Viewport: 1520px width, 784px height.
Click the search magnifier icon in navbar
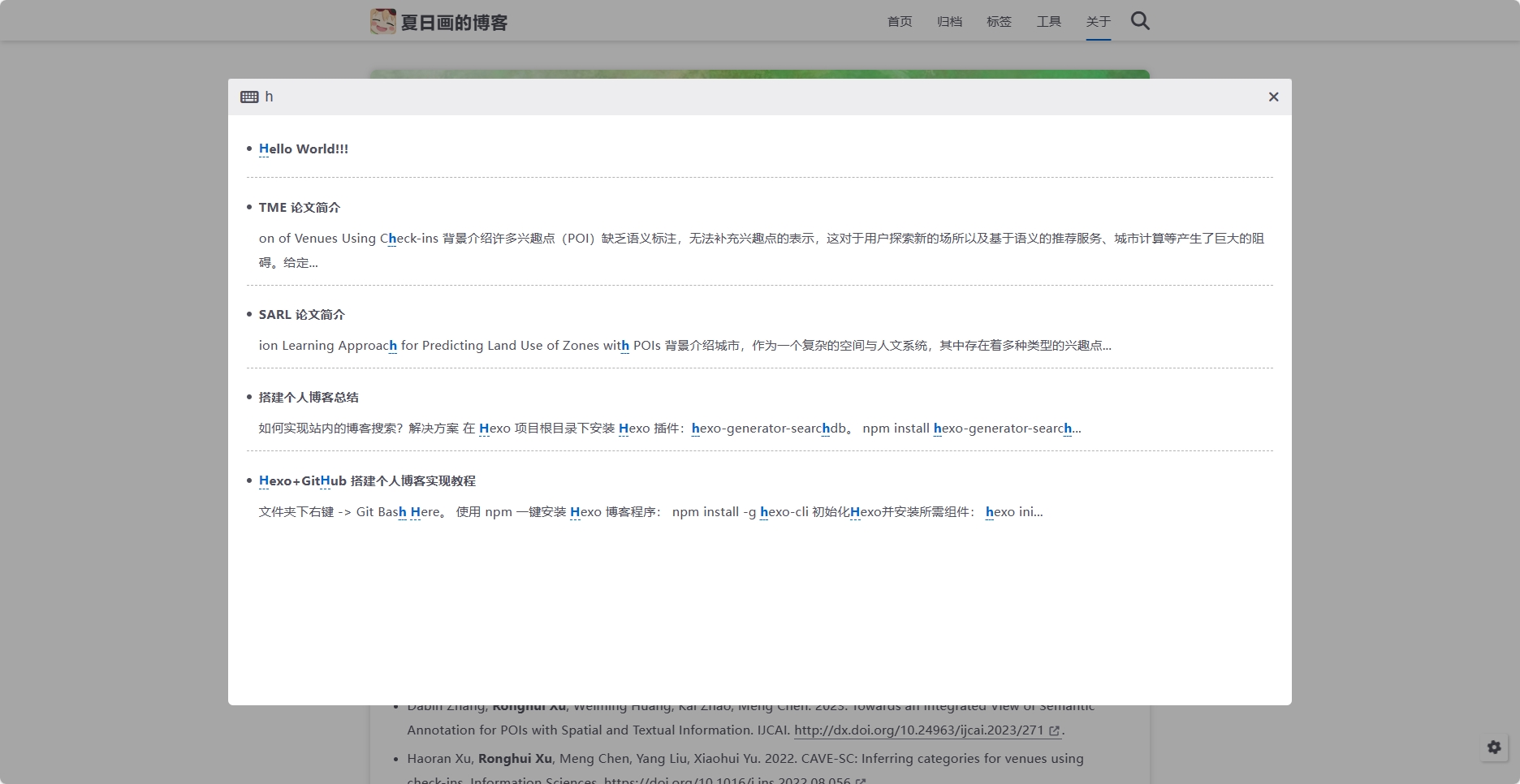coord(1140,21)
